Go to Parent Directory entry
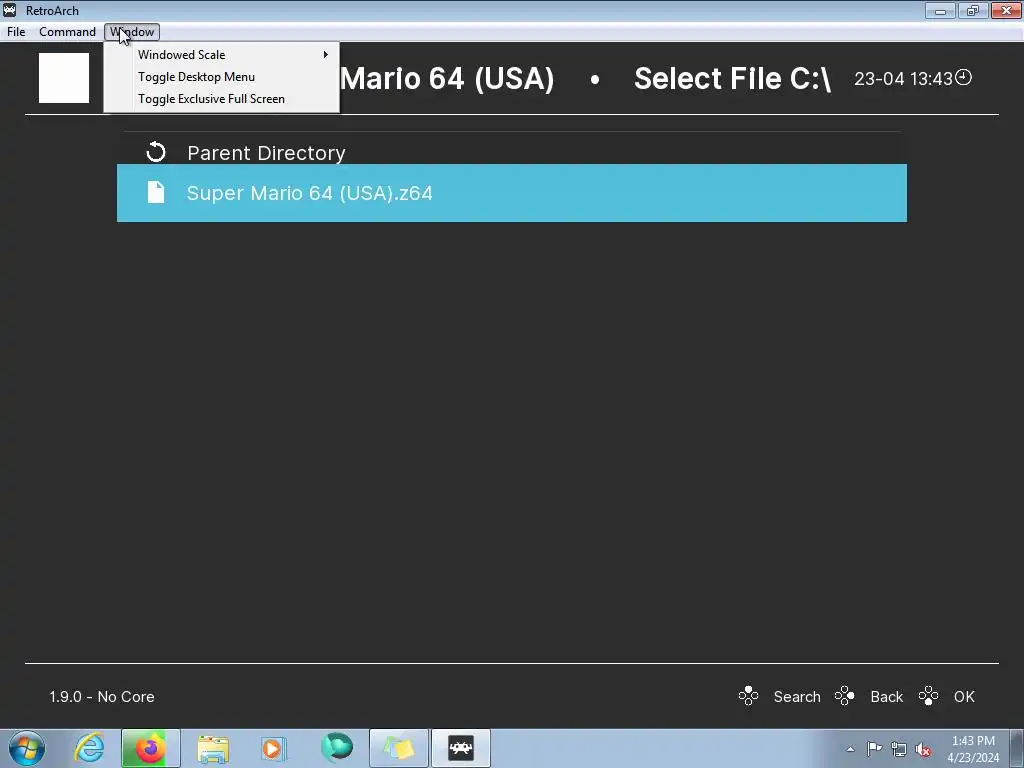Image resolution: width=1024 pixels, height=768 pixels. [x=512, y=153]
